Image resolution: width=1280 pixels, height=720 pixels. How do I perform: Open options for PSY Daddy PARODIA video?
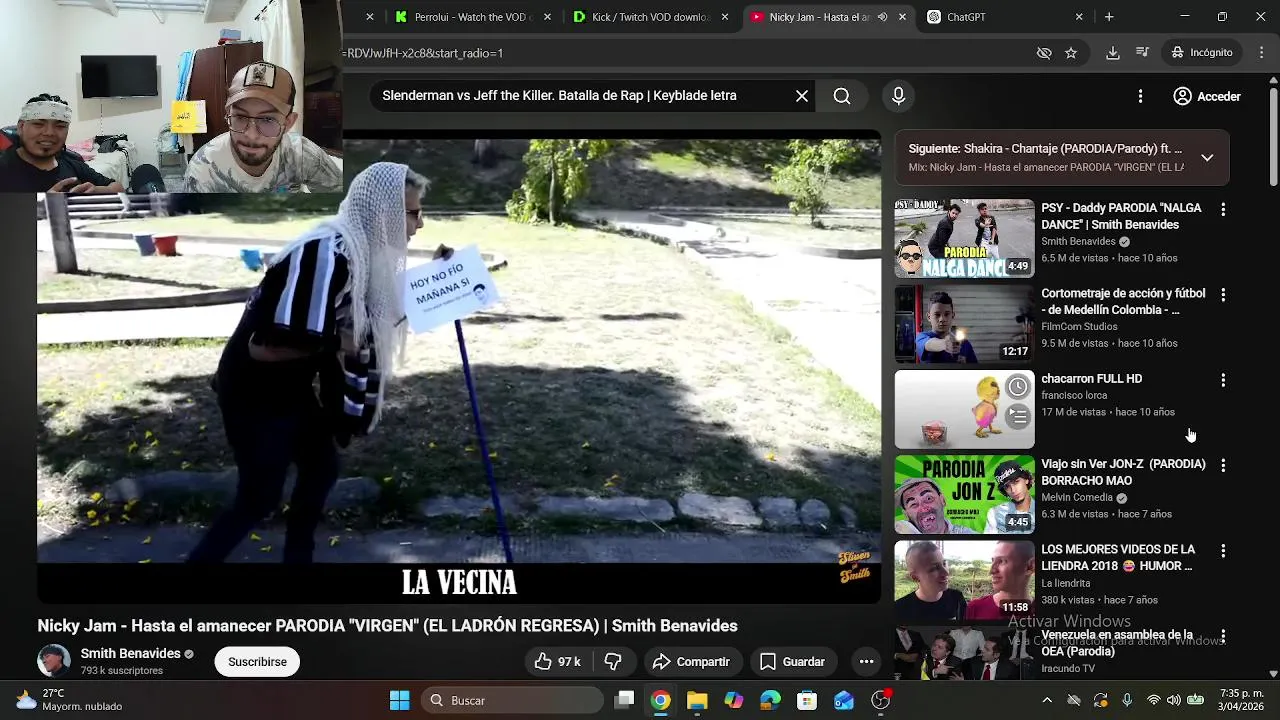point(1222,209)
